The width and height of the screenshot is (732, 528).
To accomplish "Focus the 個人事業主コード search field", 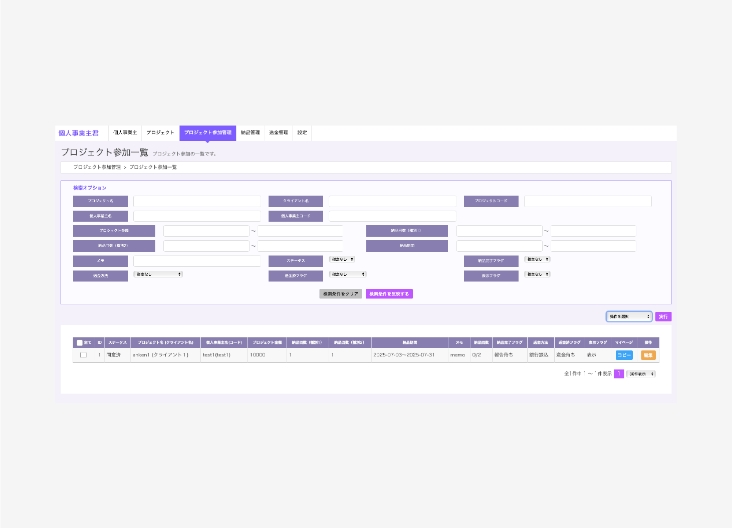I will pos(392,216).
